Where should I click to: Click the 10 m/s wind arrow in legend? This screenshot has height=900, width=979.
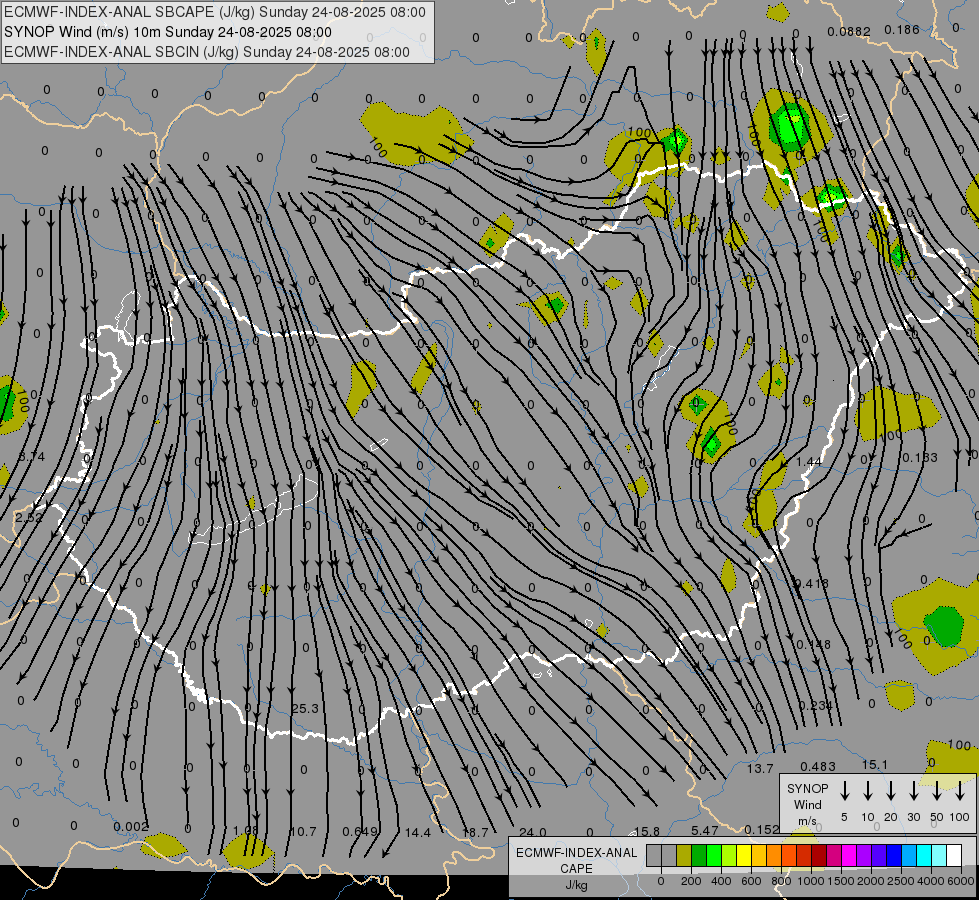867,791
